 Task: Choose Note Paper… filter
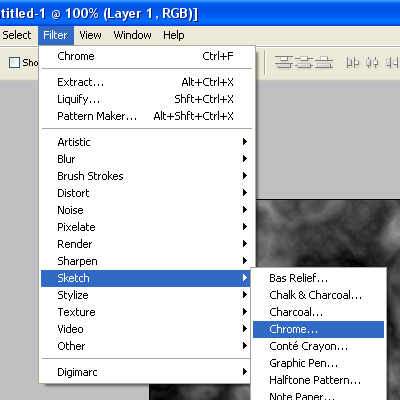[x=318, y=395]
